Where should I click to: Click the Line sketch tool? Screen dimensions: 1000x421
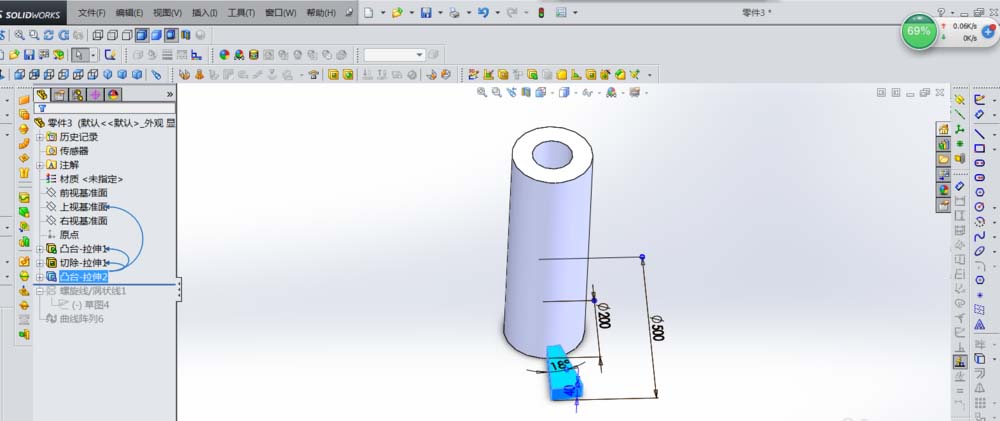click(979, 134)
